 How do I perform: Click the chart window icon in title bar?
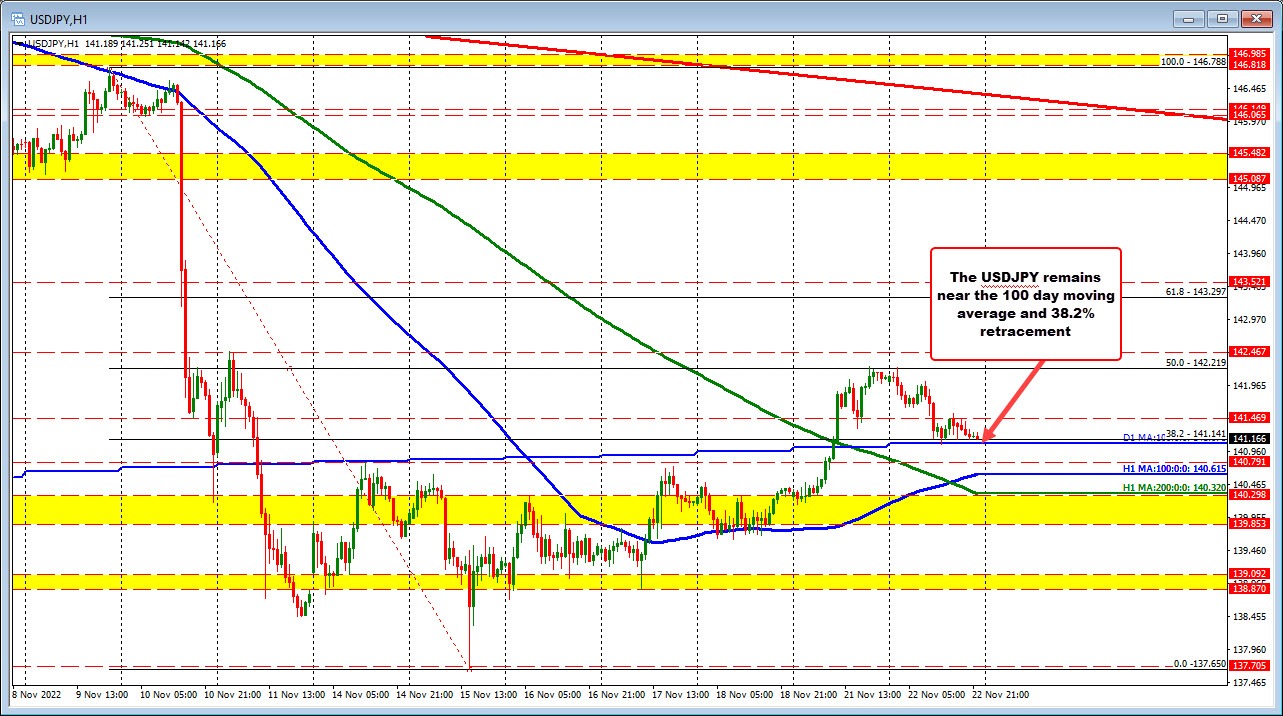[x=16, y=18]
